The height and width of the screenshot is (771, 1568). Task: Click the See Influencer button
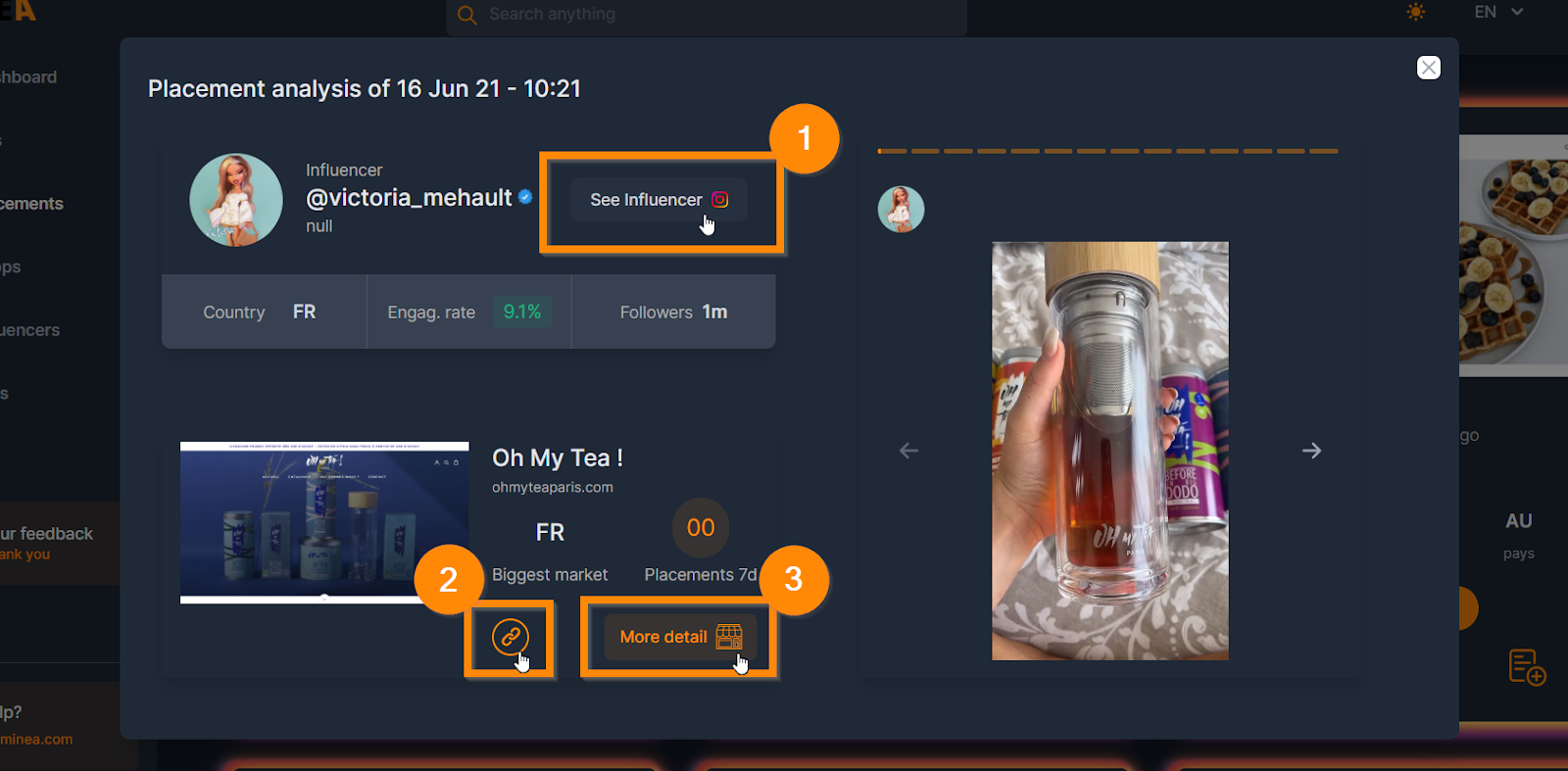click(659, 200)
